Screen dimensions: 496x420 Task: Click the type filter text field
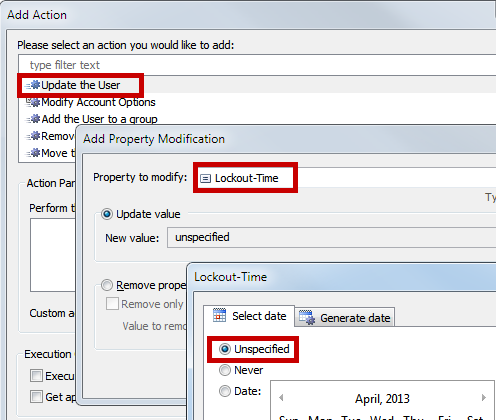click(257, 65)
